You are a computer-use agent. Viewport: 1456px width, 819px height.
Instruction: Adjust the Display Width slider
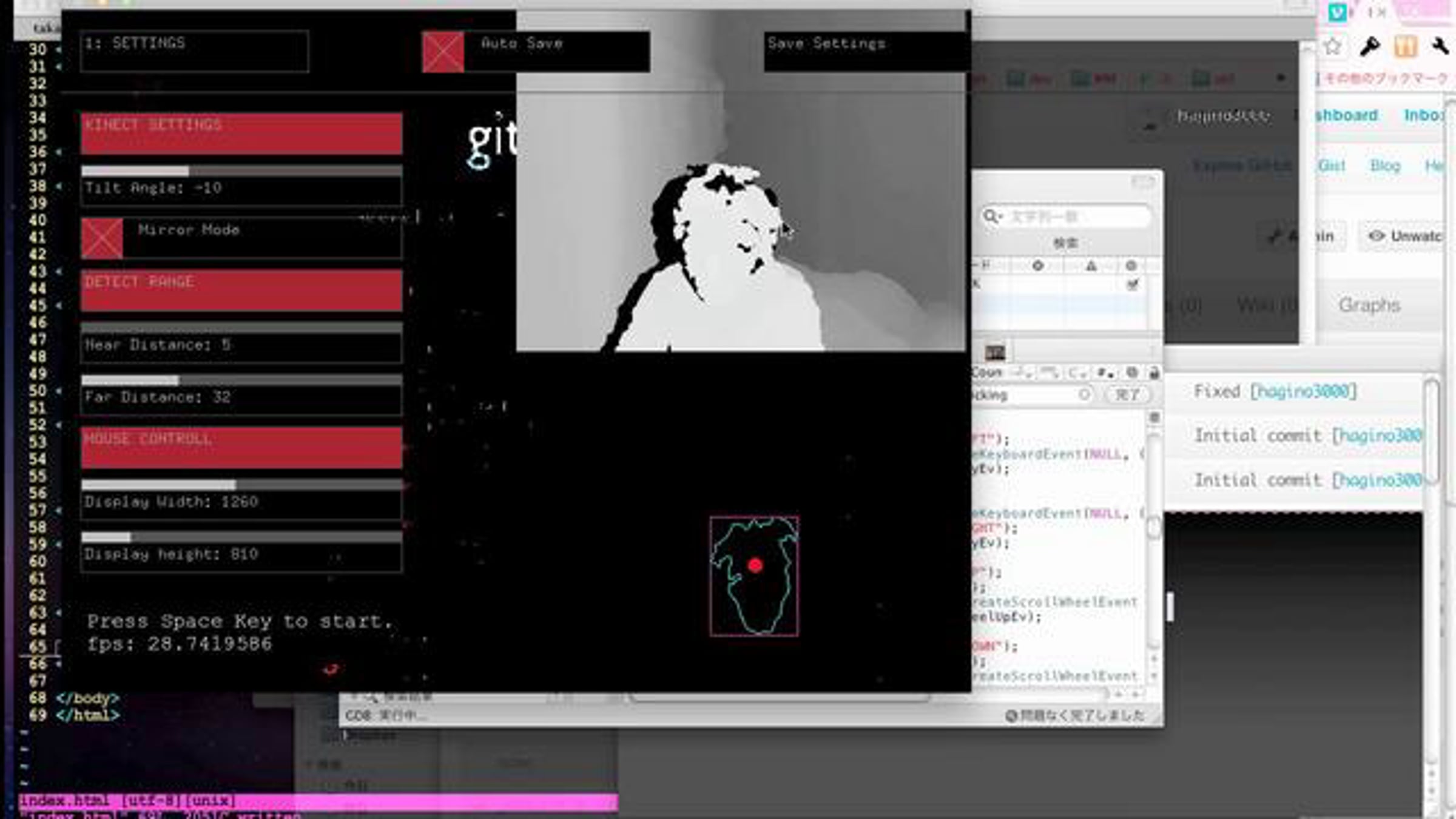point(241,485)
